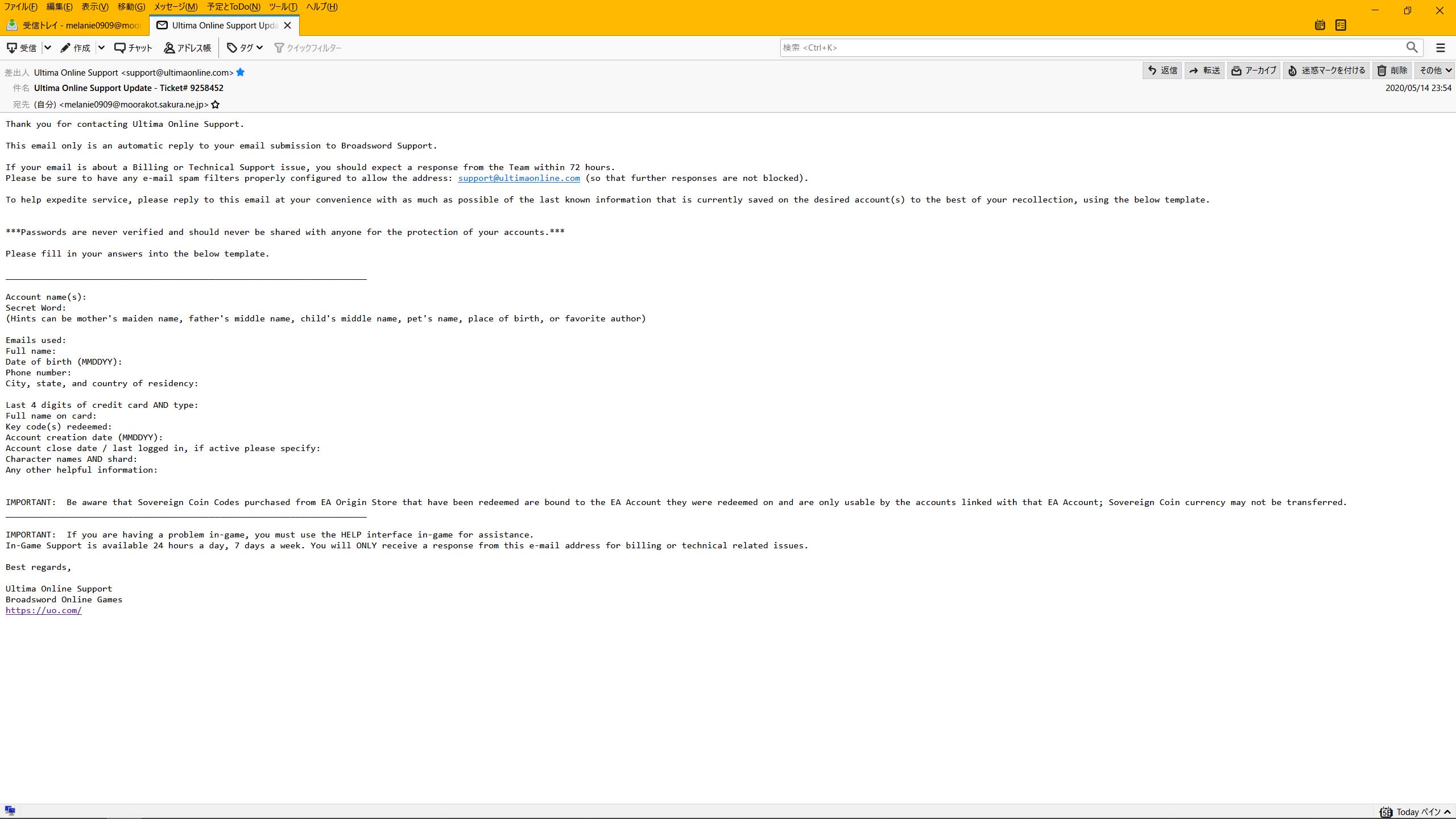Click the Inbox tab download icon
Image resolution: width=1456 pixels, height=819 pixels.
(11, 25)
